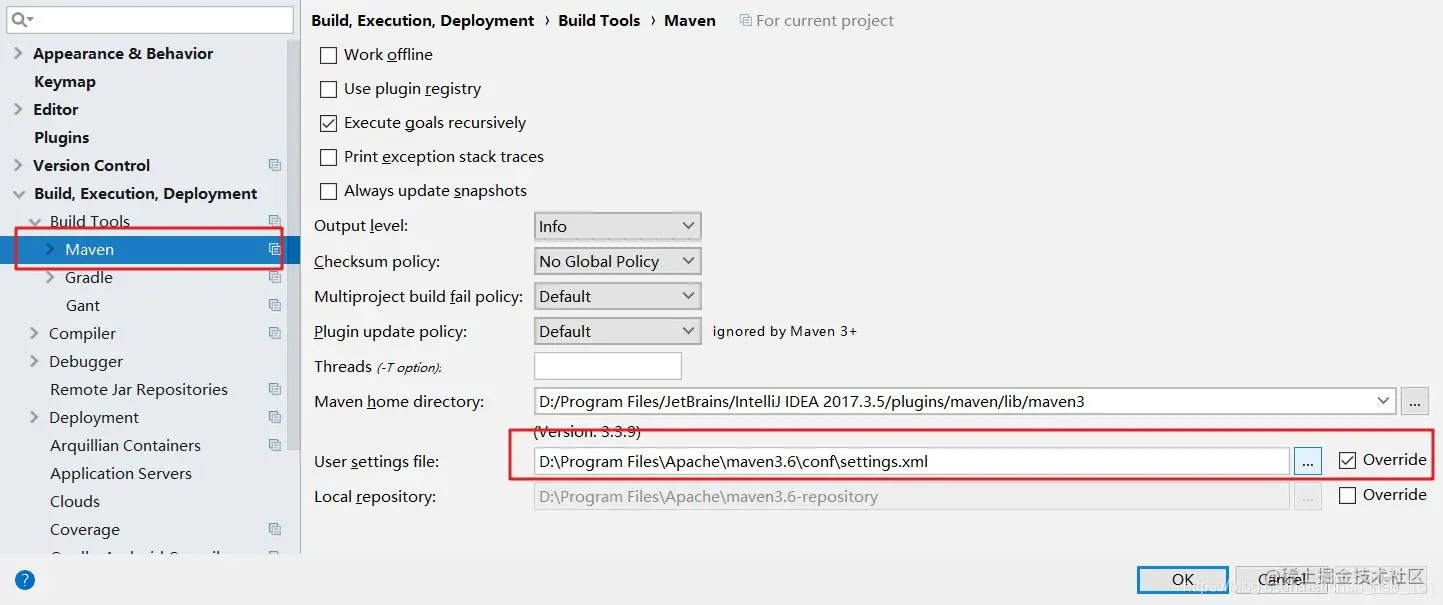1443x605 pixels.
Task: Select Keymap in settings tree
Action: (x=65, y=81)
